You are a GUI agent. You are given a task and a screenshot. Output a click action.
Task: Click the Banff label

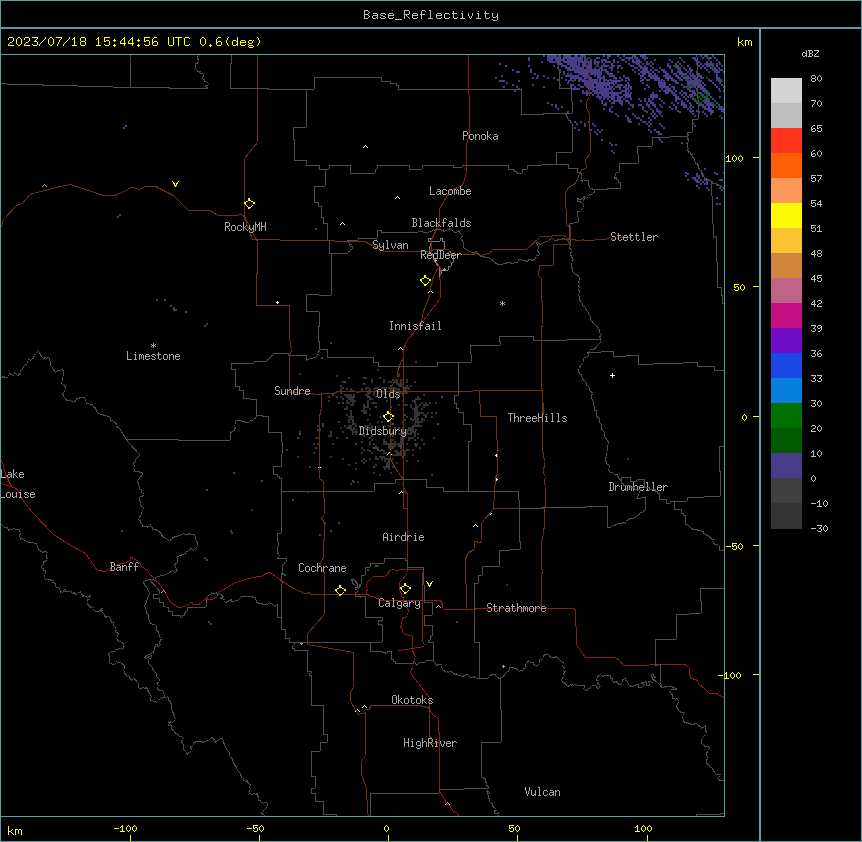124,567
